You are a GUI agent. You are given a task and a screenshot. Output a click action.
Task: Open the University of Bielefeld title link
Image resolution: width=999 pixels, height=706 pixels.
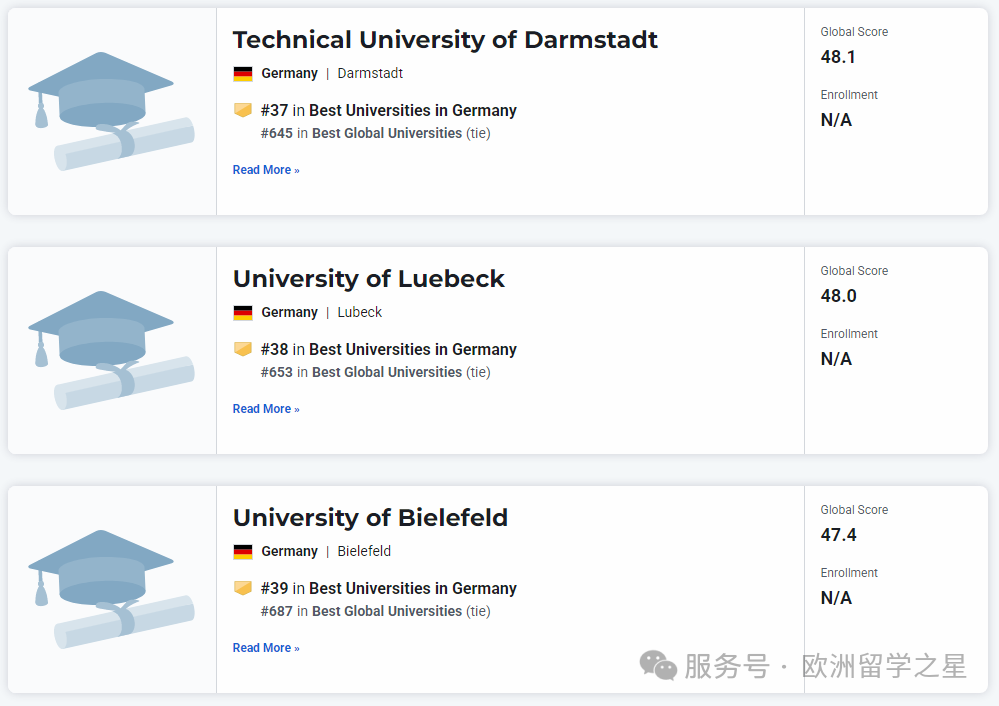click(370, 518)
